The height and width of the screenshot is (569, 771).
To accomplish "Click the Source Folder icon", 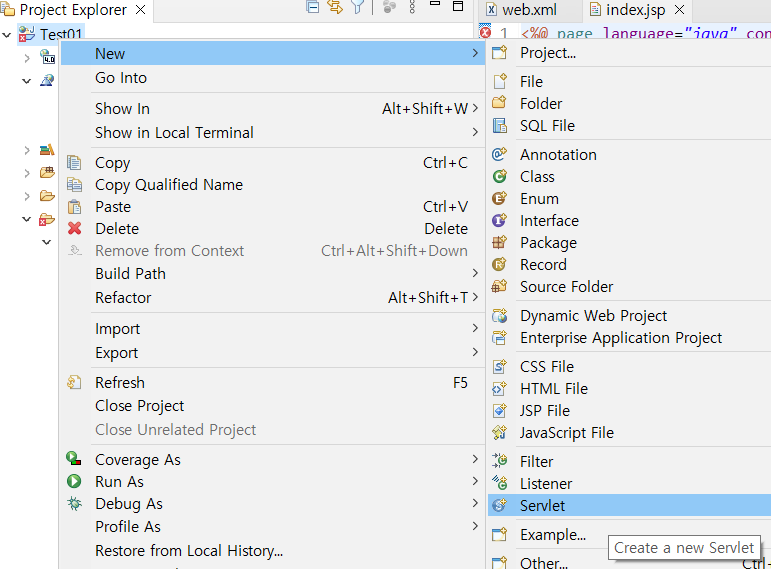I will (x=500, y=286).
